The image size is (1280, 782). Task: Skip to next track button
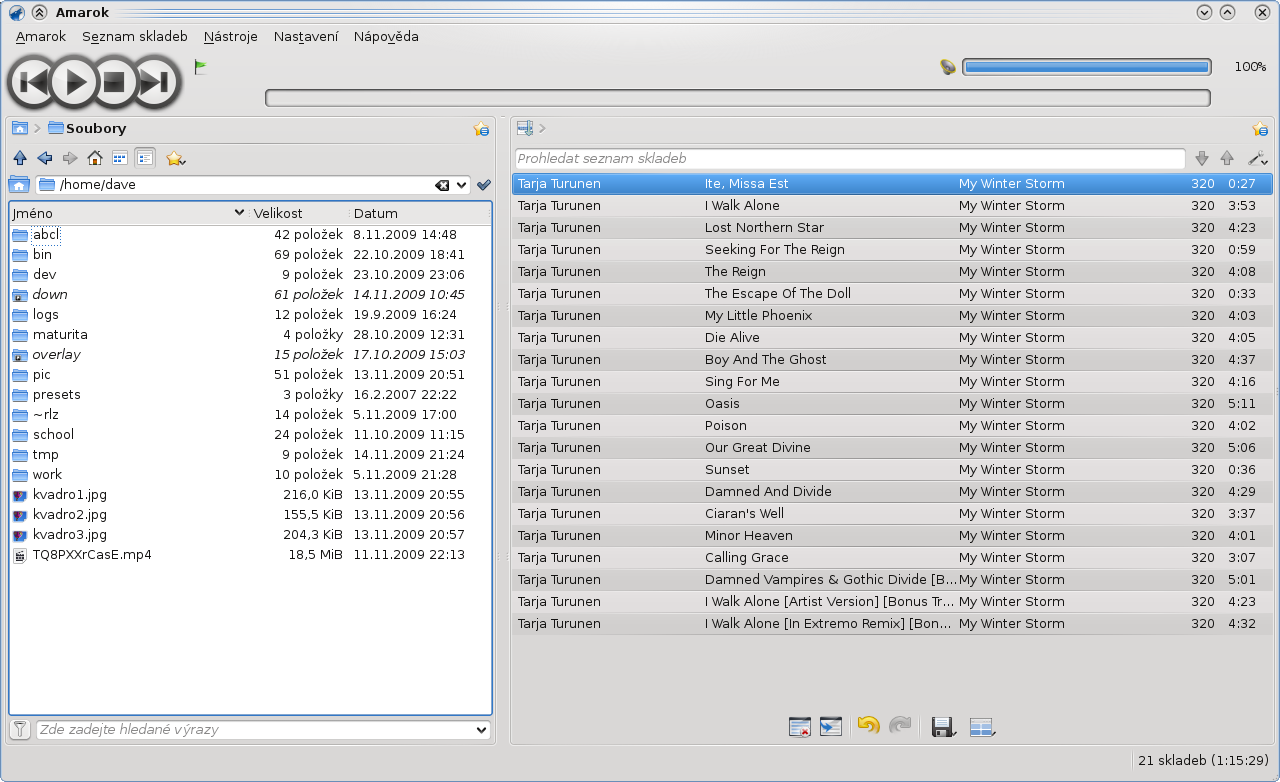[x=154, y=83]
